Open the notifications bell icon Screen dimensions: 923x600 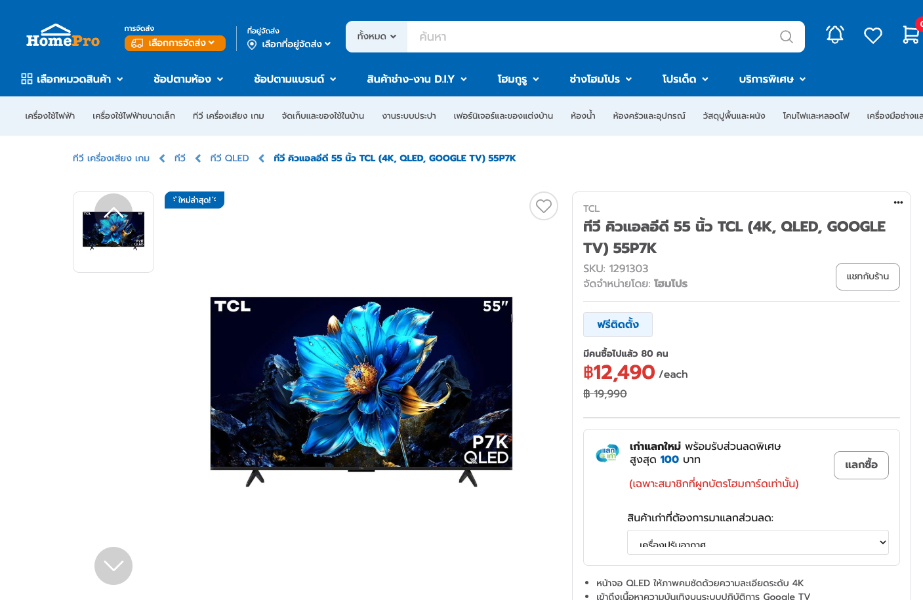click(835, 35)
